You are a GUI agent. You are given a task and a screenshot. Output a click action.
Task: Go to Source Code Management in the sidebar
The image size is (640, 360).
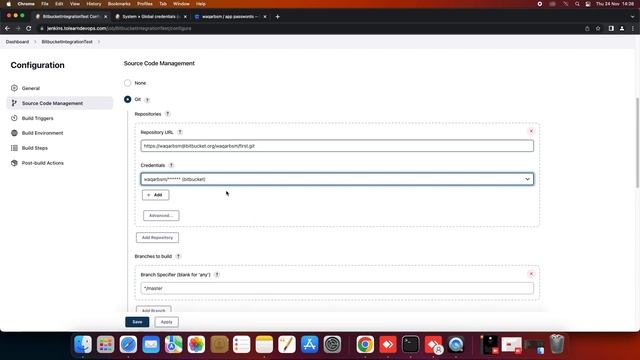tap(60, 103)
